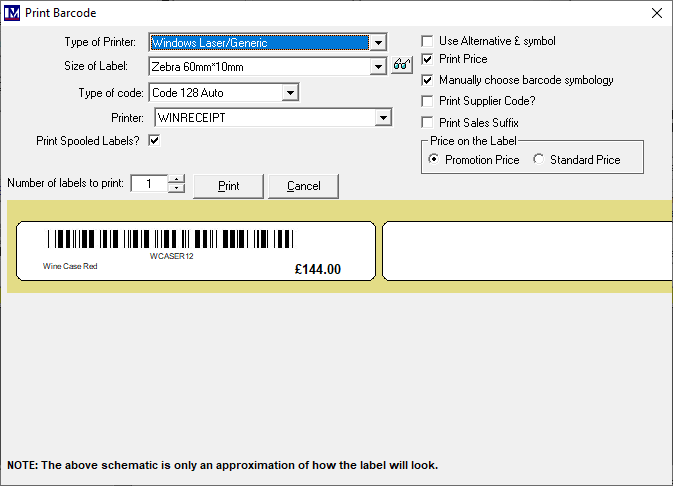Select the Promotion Price radio option
Viewport: 673px width, 486px height.
[x=434, y=159]
